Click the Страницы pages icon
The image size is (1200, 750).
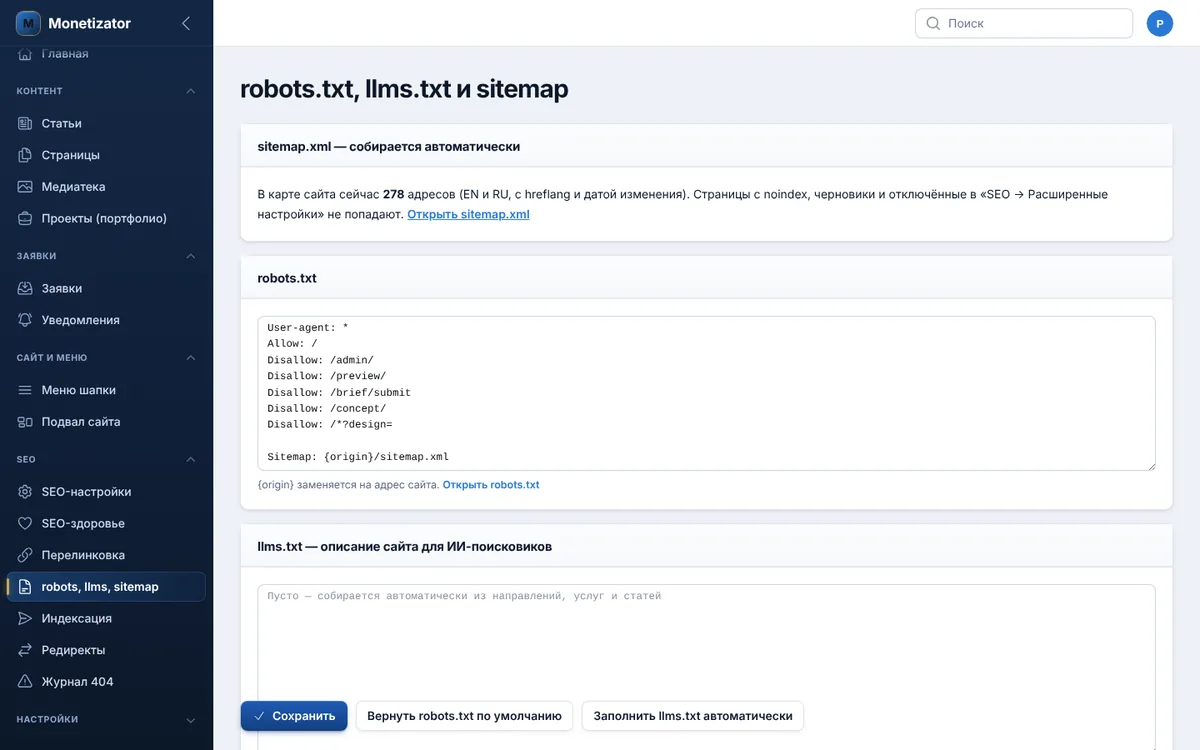(x=25, y=155)
